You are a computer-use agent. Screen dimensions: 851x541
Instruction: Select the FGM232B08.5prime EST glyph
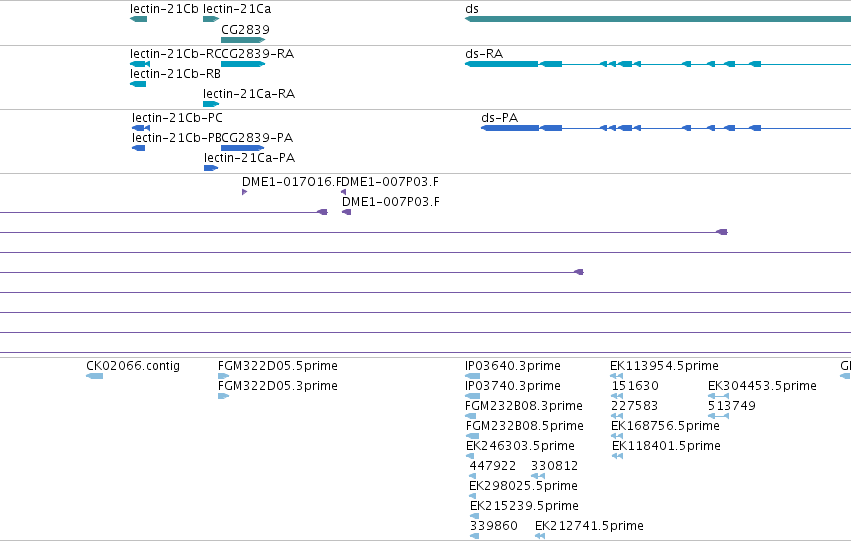pyautogui.click(x=473, y=436)
